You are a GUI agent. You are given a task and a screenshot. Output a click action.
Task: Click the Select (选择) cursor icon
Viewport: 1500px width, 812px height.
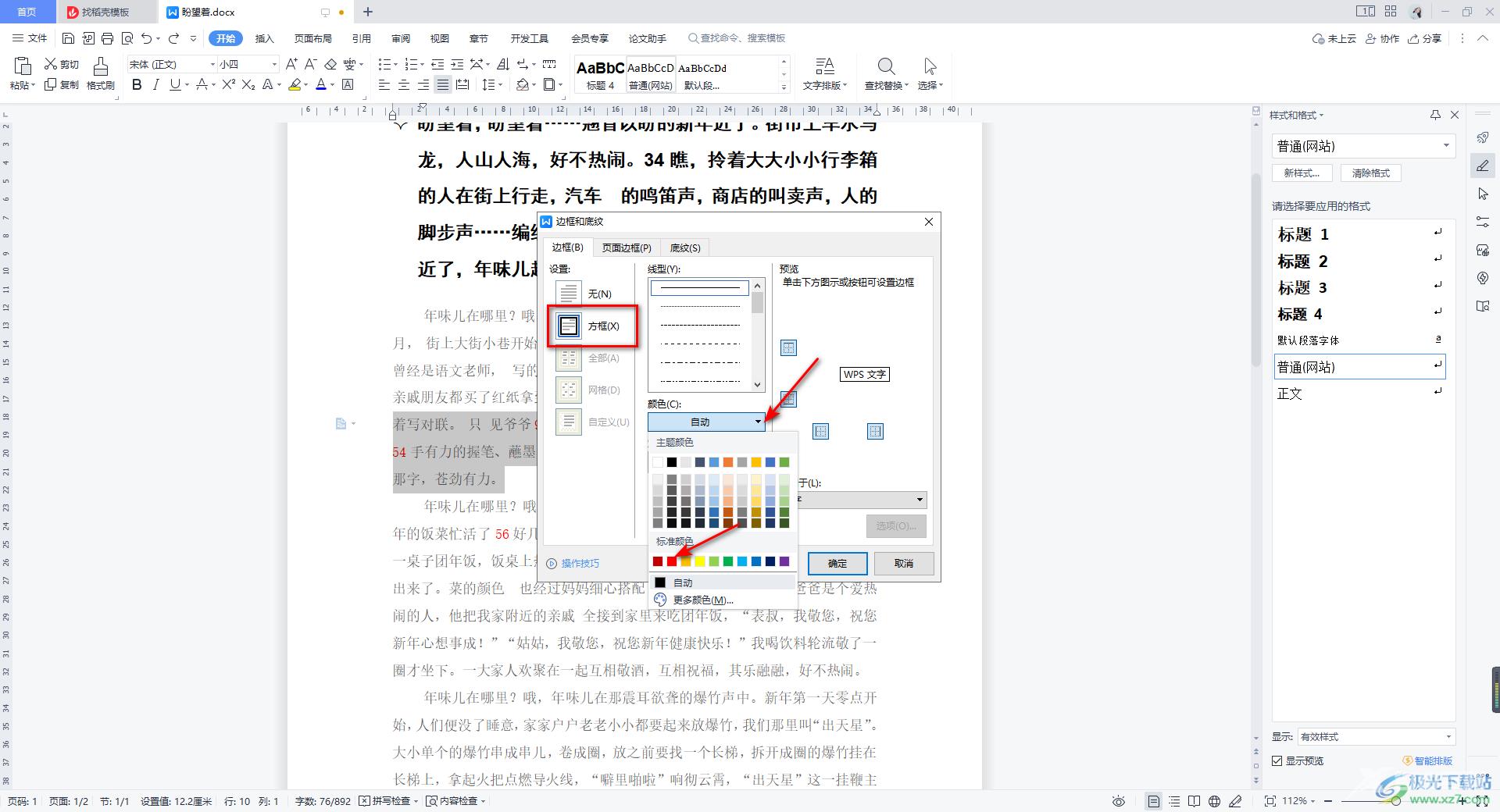930,66
